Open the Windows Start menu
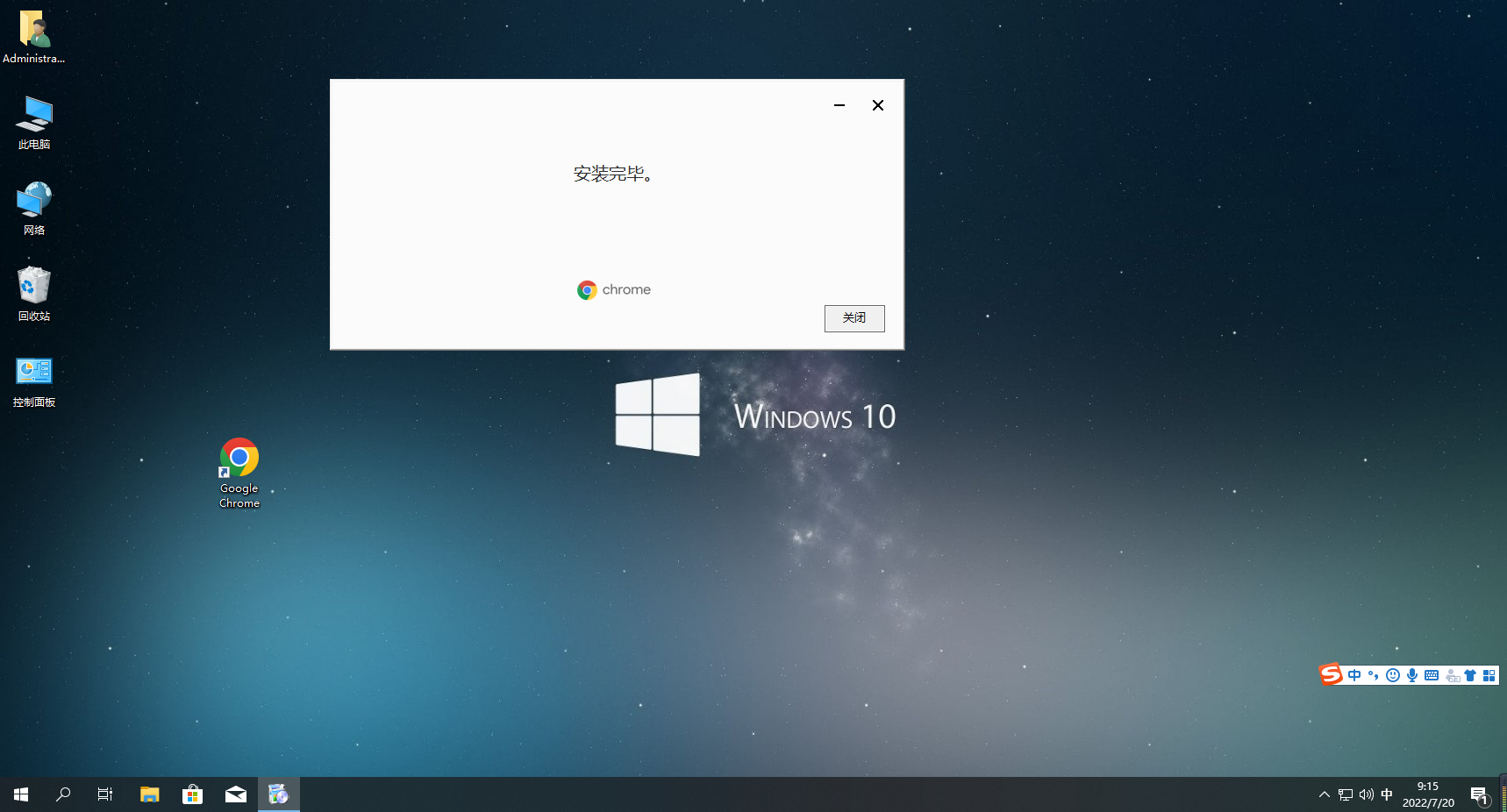This screenshot has height=812, width=1507. pos(21,794)
